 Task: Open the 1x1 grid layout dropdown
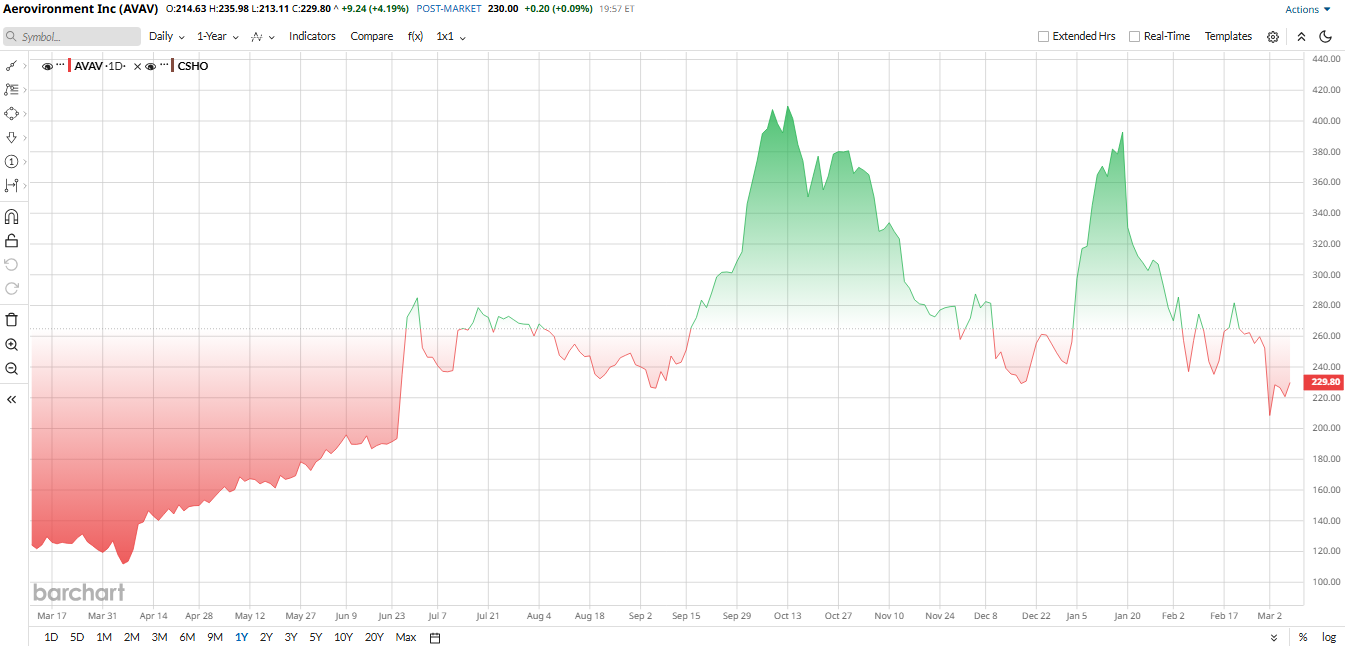451,36
